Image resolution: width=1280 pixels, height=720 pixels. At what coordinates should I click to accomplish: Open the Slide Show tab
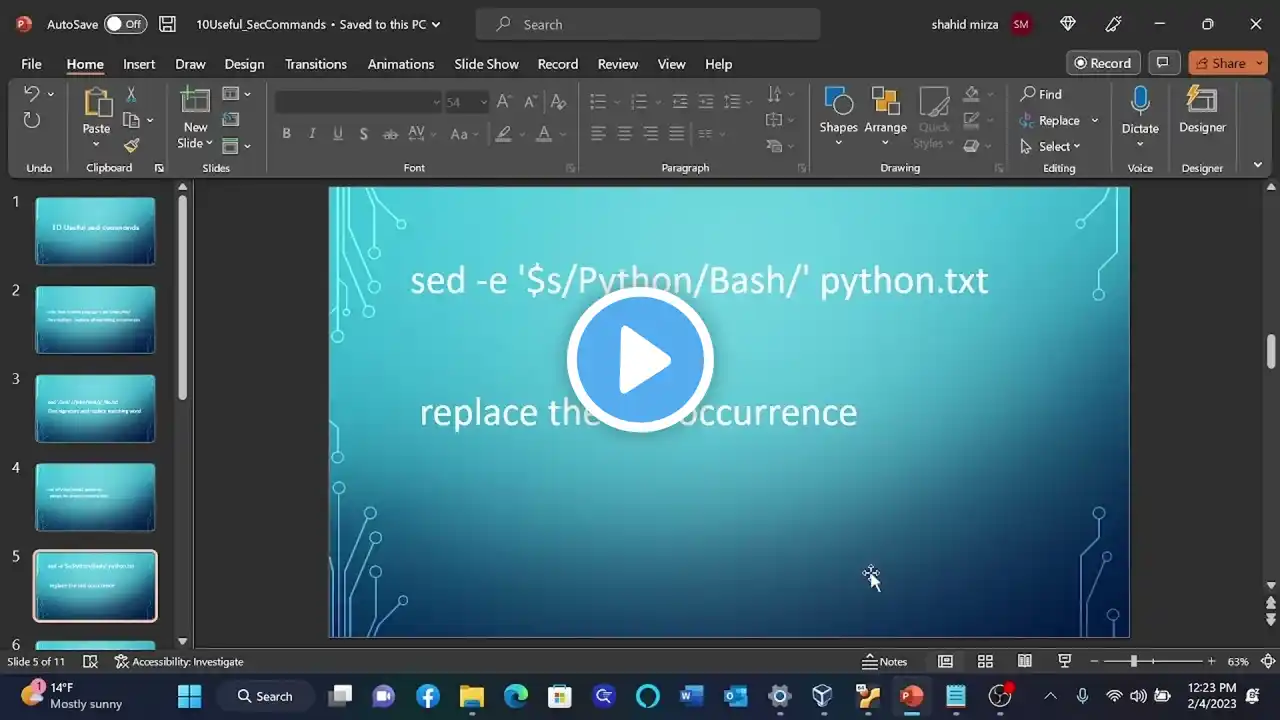[486, 64]
